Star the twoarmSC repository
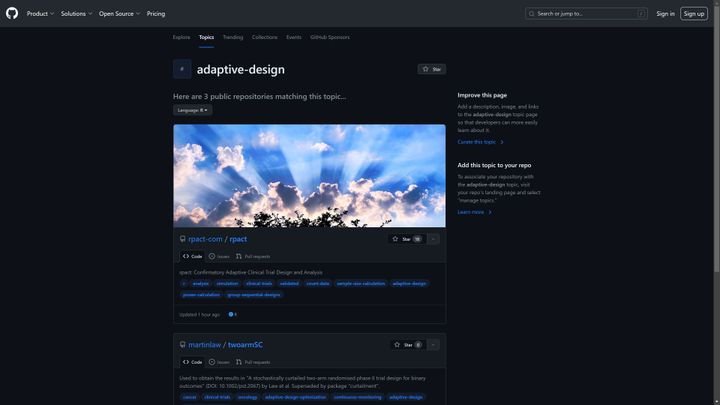This screenshot has height=405, width=720. (x=408, y=344)
